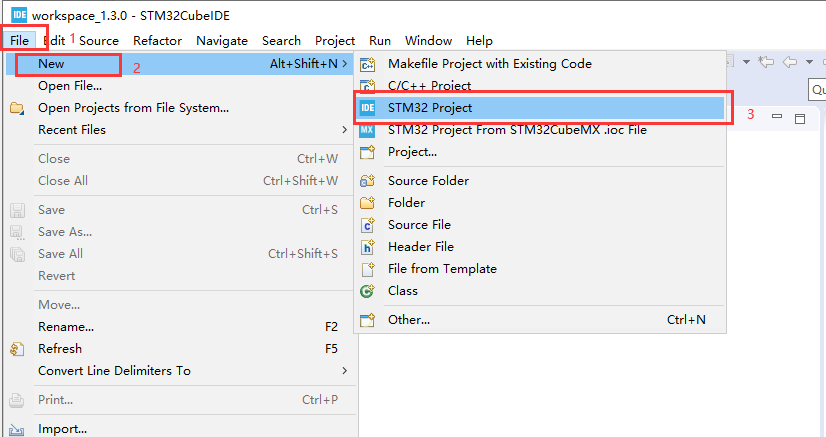Click the last edit location arrow icon

point(767,63)
